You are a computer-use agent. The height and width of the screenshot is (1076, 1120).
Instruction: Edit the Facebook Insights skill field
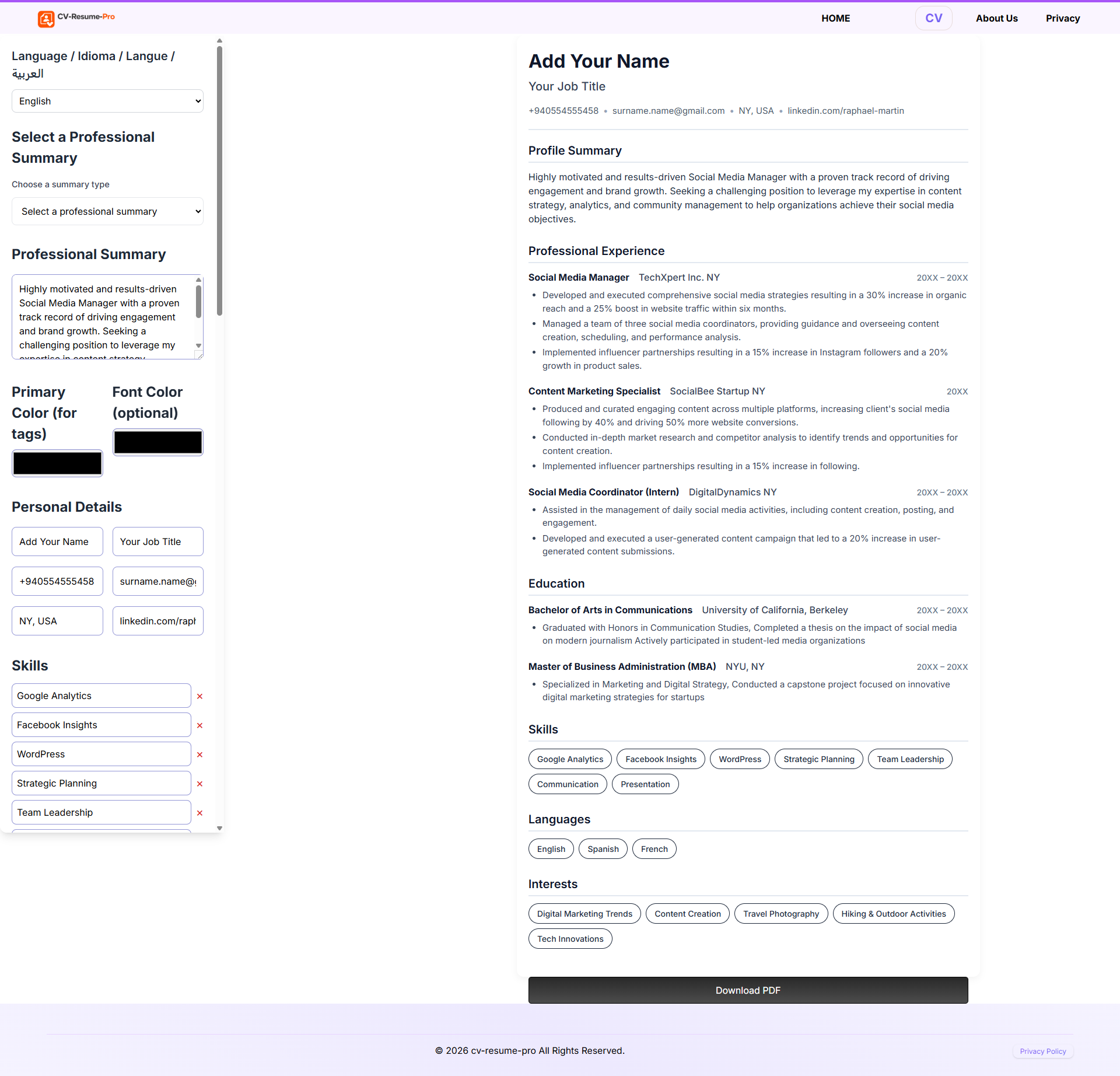tap(101, 725)
